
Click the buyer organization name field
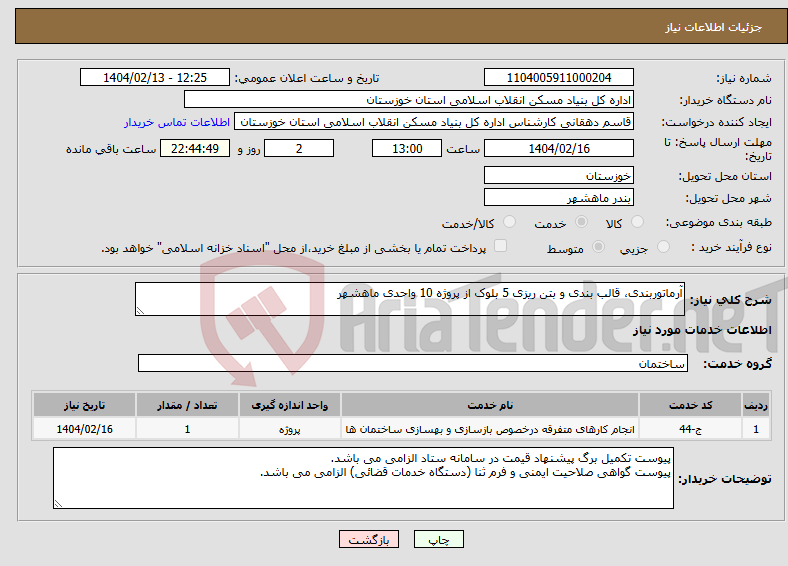point(409,100)
